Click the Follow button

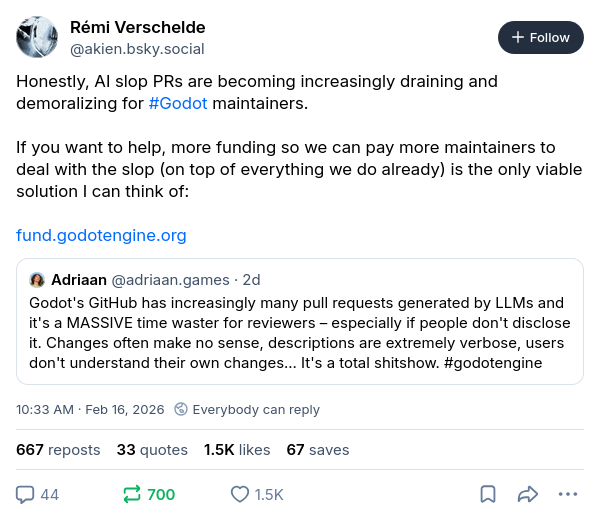tap(541, 37)
